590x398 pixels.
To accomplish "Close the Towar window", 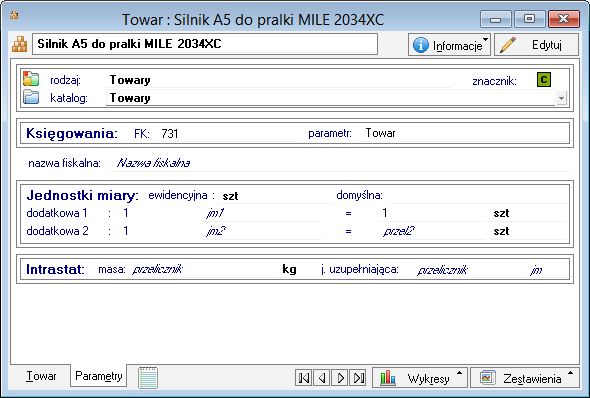I will (563, 19).
